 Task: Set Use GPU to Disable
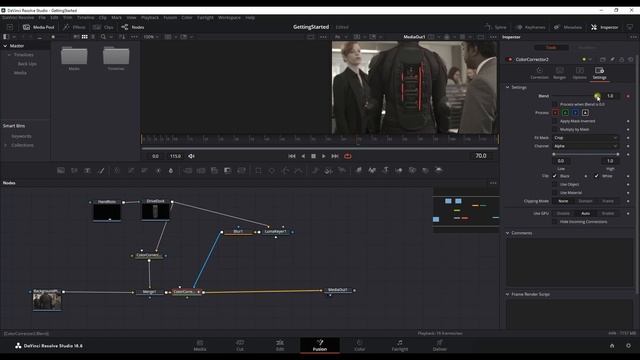pyautogui.click(x=563, y=213)
